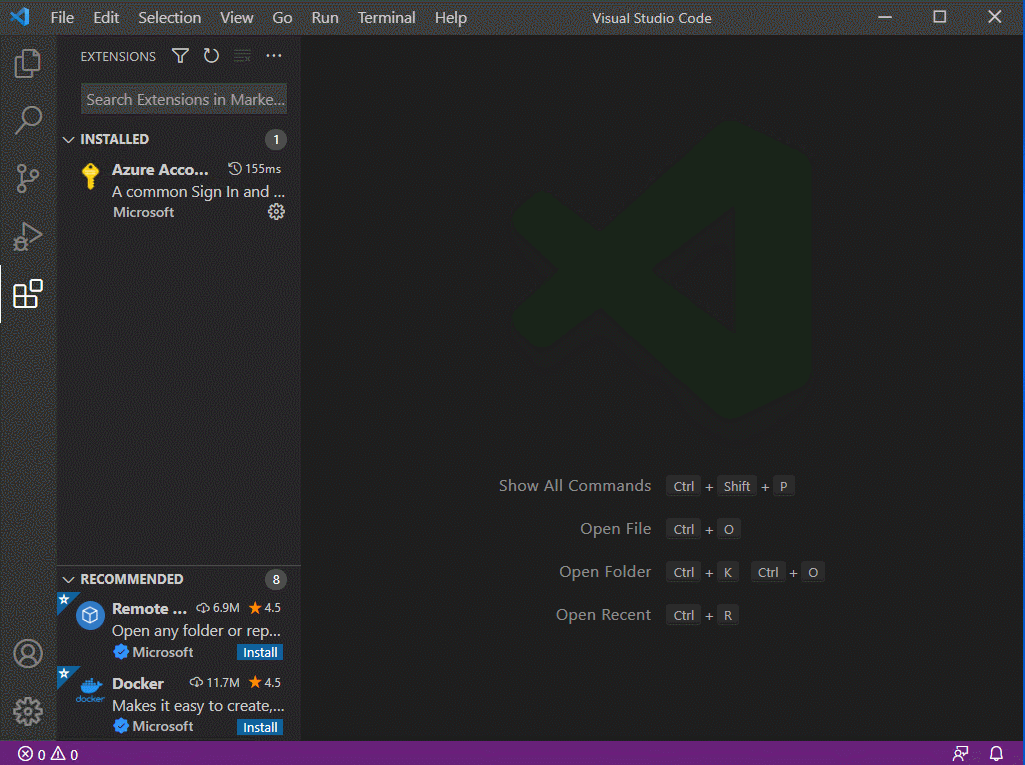Click Azure Account activation time 155ms
Screen dimensions: 1025x765
point(255,169)
